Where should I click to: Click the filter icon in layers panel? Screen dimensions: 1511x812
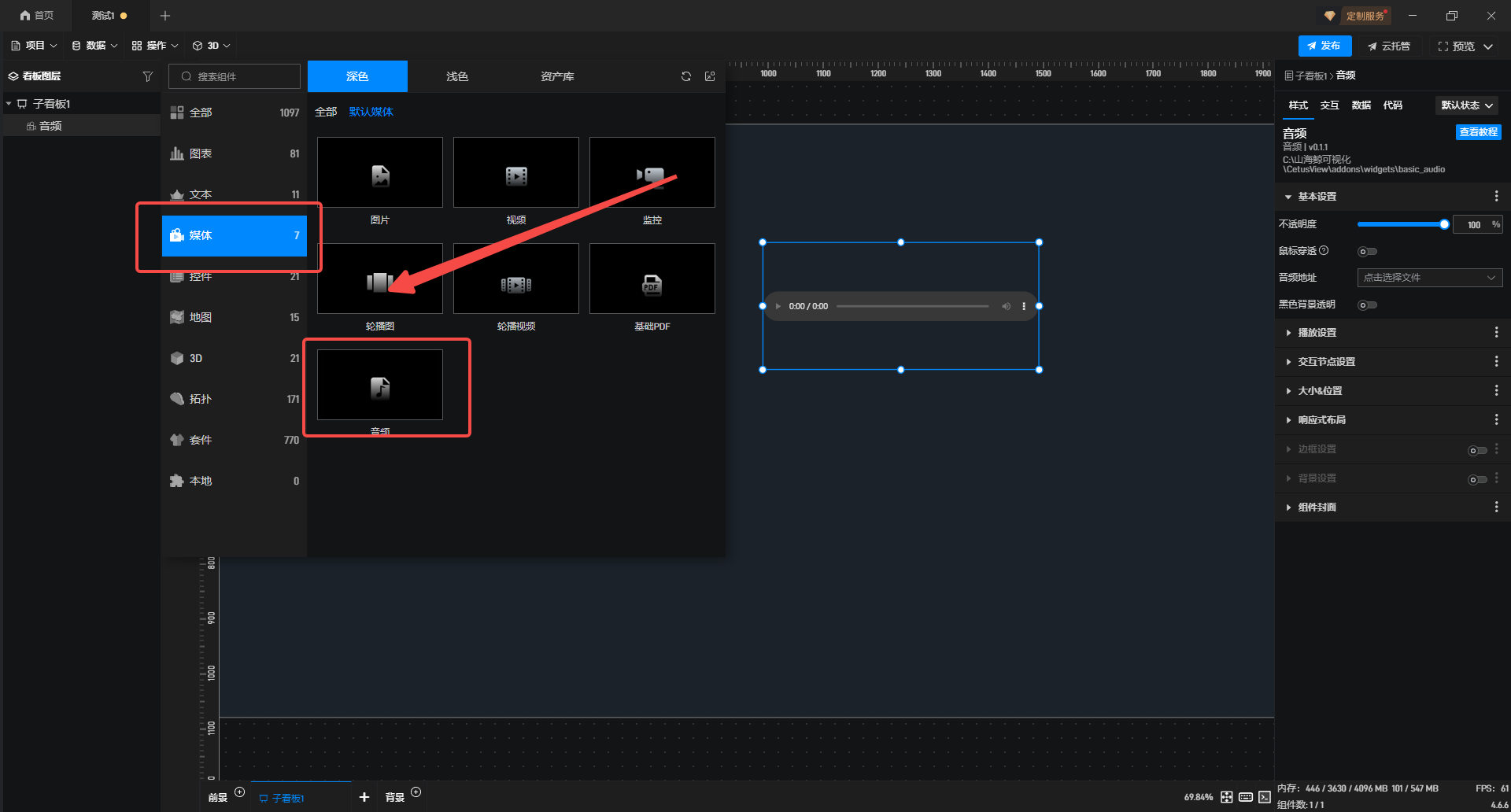[147, 76]
